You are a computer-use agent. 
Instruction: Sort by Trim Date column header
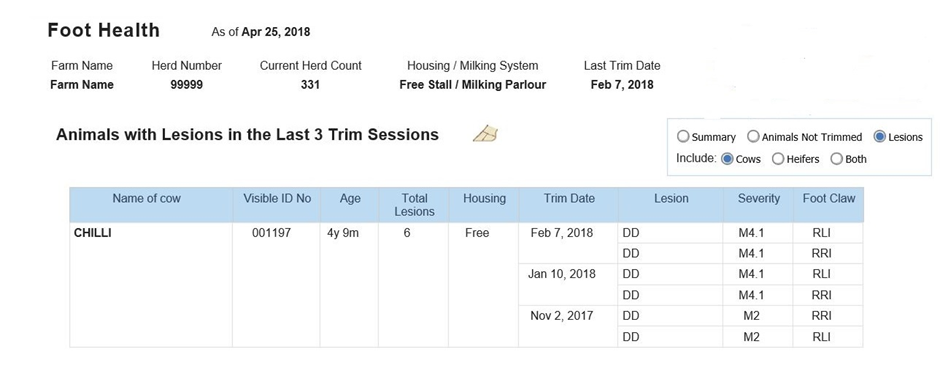tap(569, 198)
